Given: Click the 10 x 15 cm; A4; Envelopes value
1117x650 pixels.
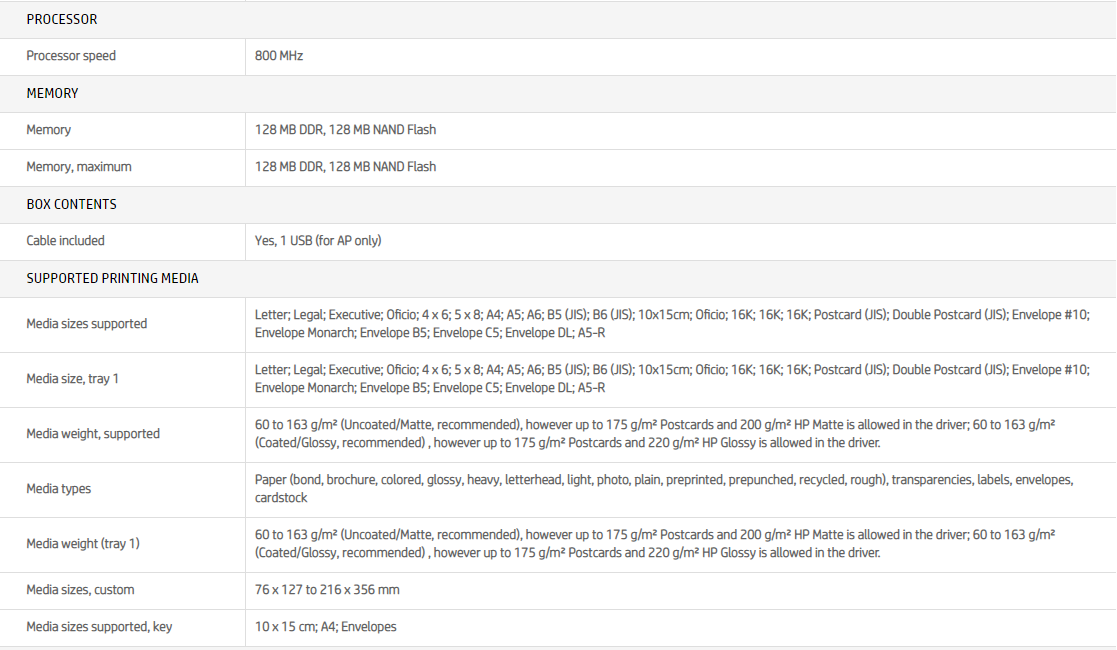Looking at the screenshot, I should click(x=325, y=627).
